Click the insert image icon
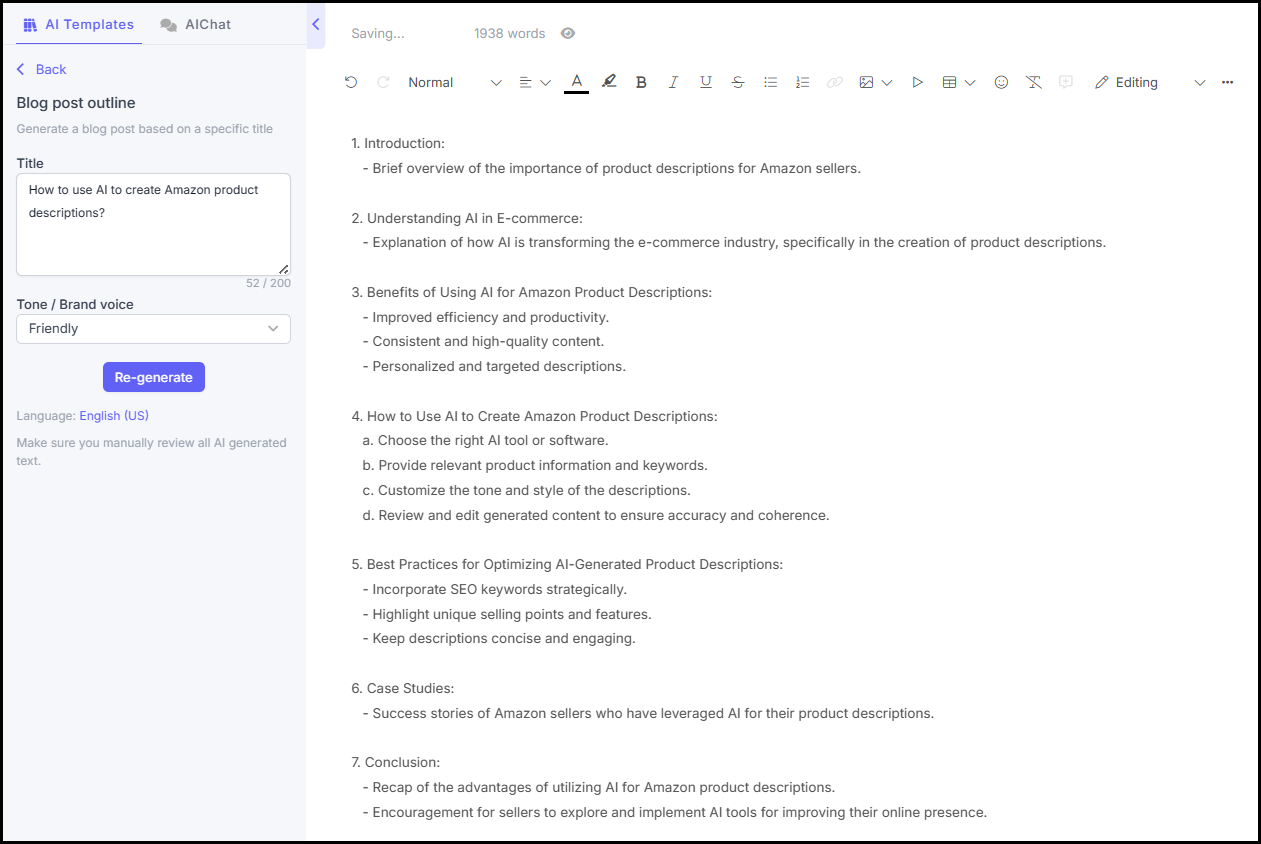This screenshot has height=844, width=1261. [866, 82]
